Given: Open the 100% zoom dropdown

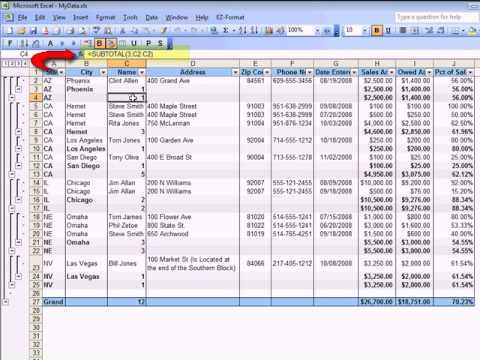Looking at the screenshot, I should [317, 31].
